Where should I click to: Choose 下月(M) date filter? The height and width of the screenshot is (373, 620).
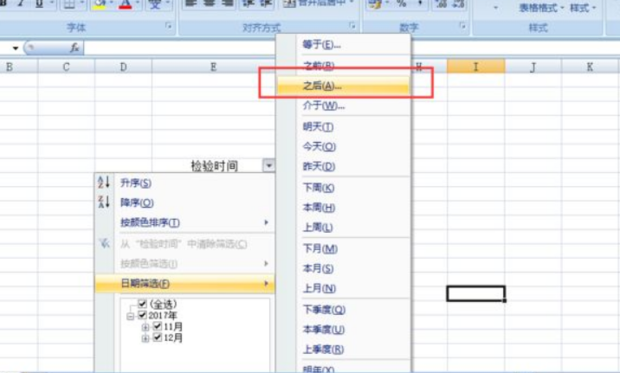pos(343,248)
